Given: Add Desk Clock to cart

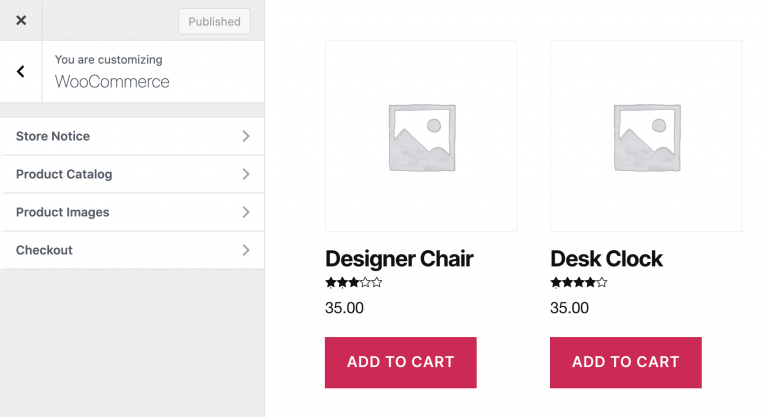Looking at the screenshot, I should (x=625, y=362).
